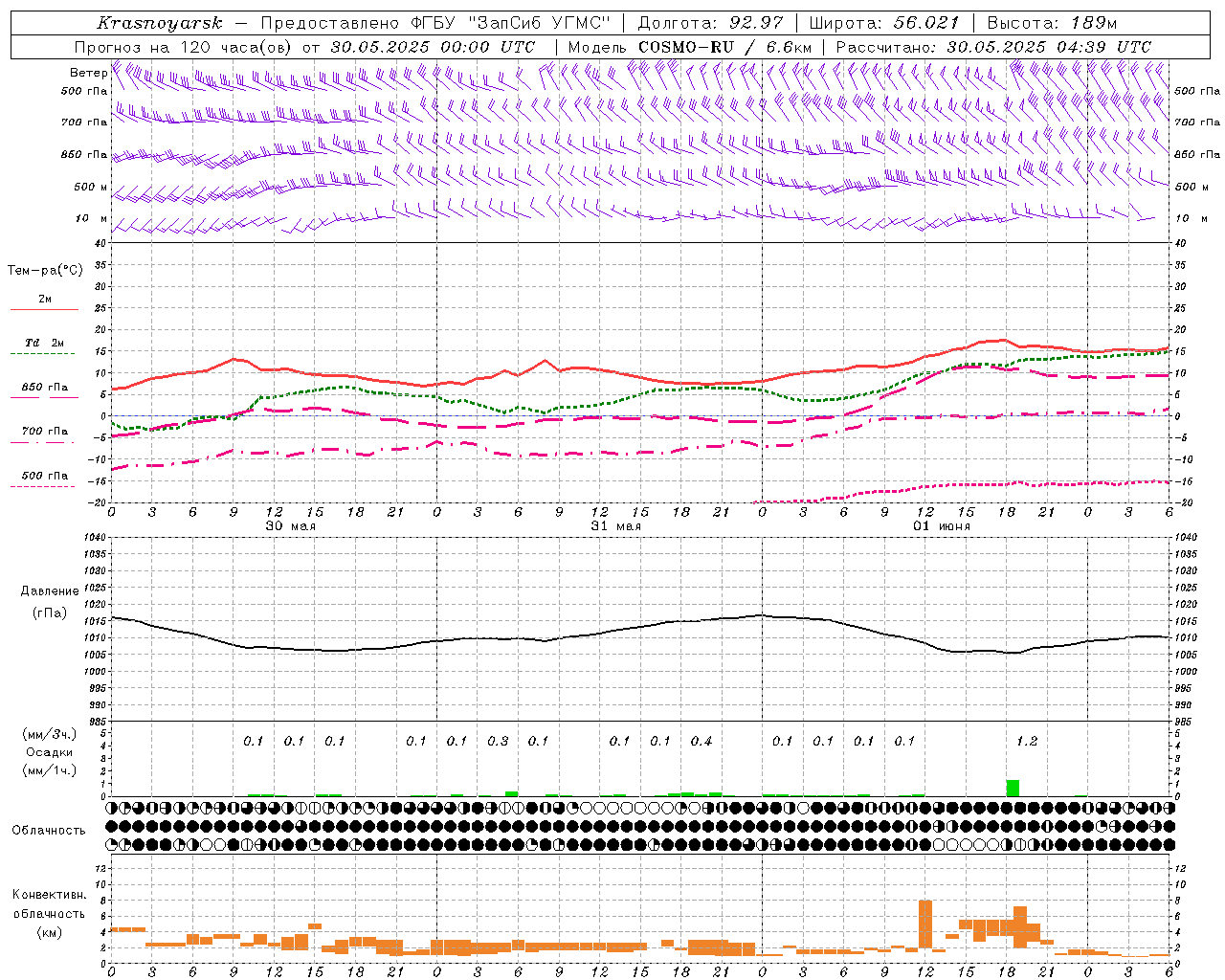Click the Krasnoyarsk station title

[x=160, y=23]
